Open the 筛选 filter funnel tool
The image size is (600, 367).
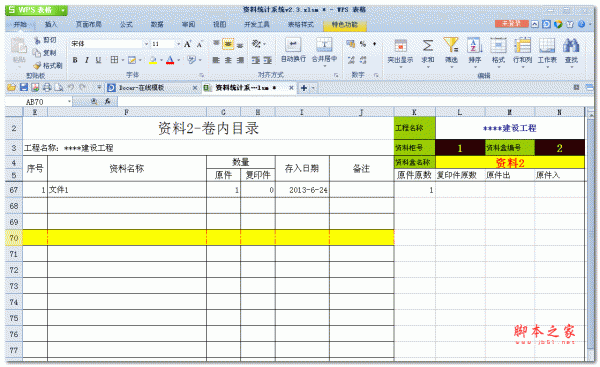click(451, 45)
